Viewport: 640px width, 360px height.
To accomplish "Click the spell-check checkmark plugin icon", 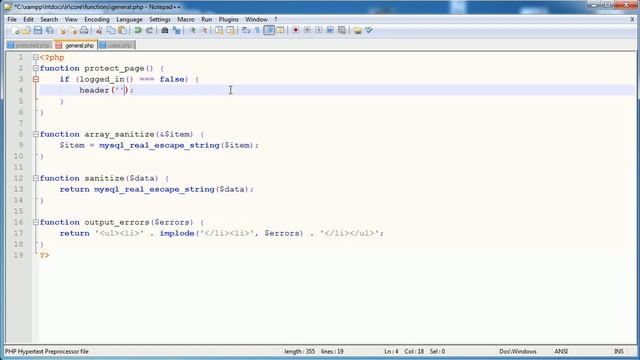I will [x=369, y=31].
